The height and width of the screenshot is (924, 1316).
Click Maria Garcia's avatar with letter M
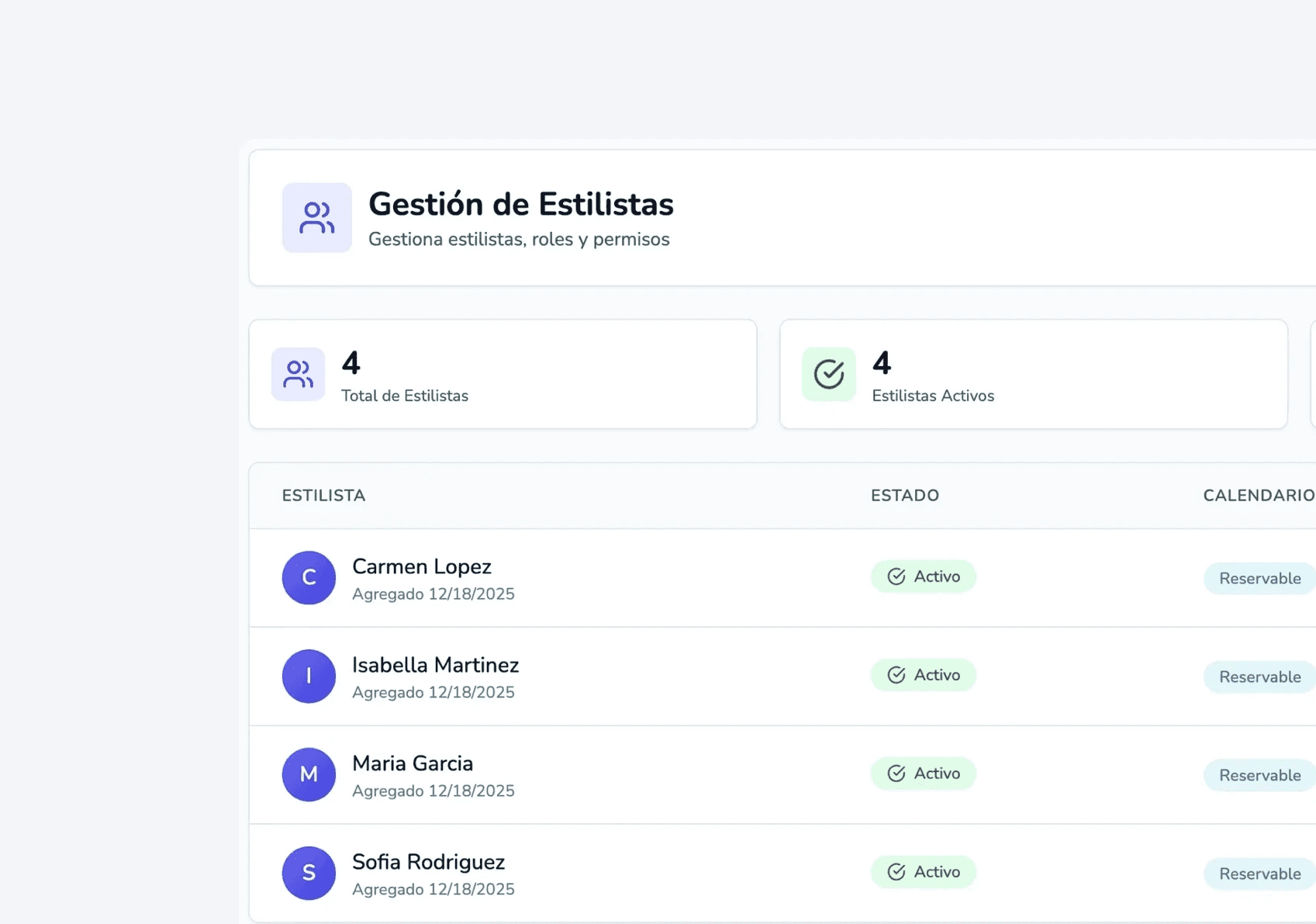coord(309,774)
